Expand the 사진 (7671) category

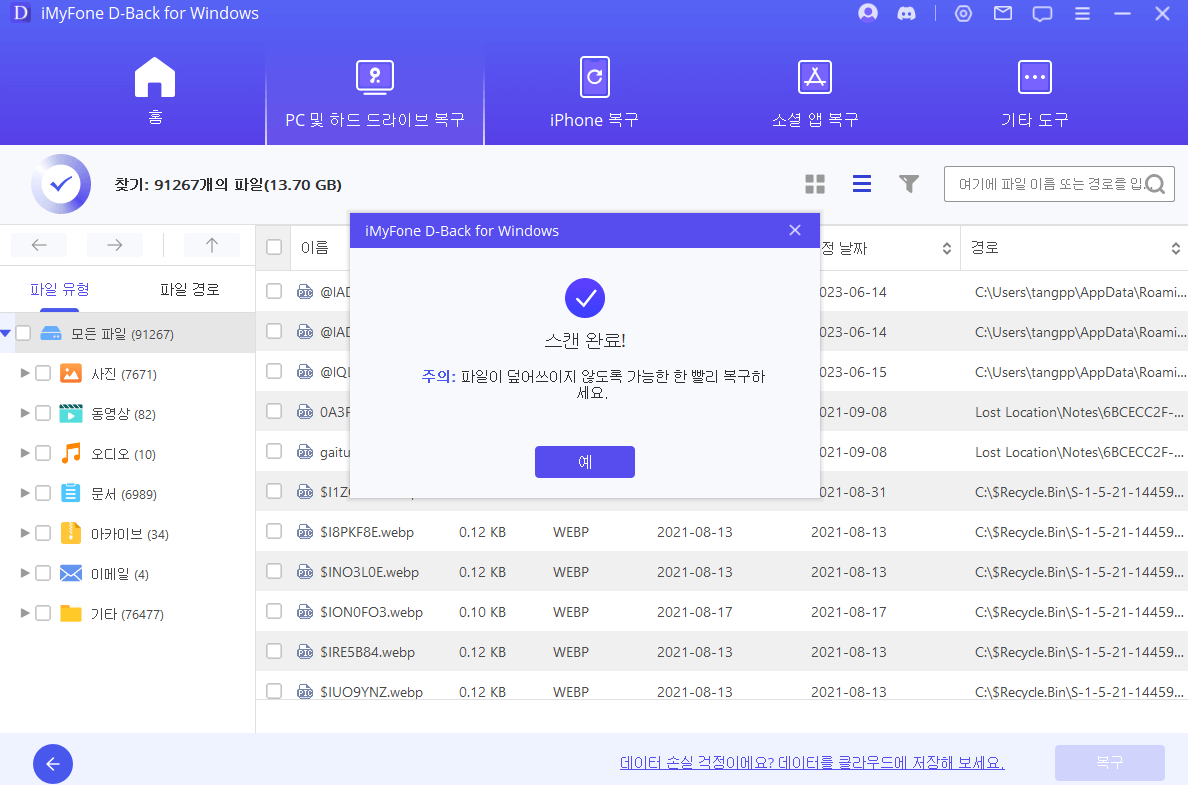point(25,373)
